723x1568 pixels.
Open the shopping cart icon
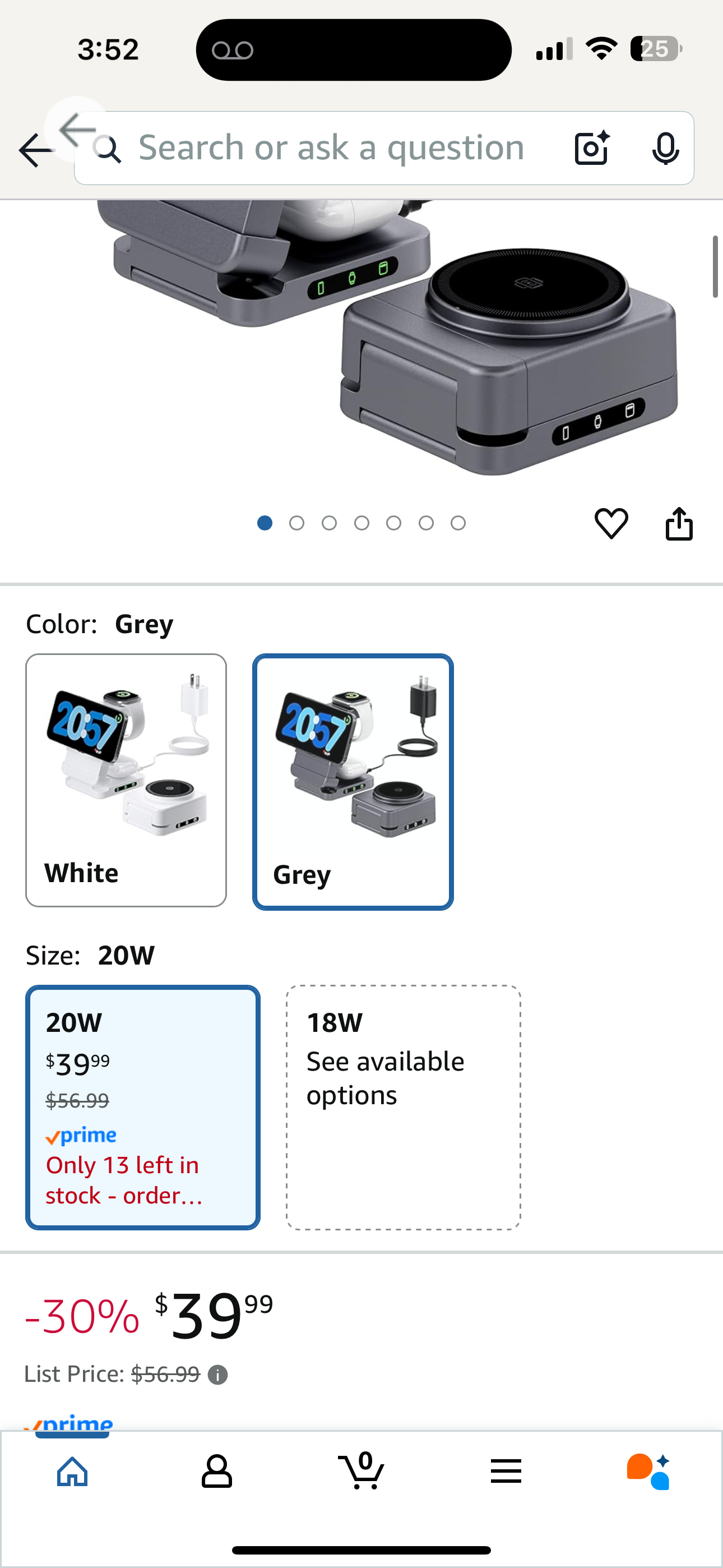point(361,1470)
